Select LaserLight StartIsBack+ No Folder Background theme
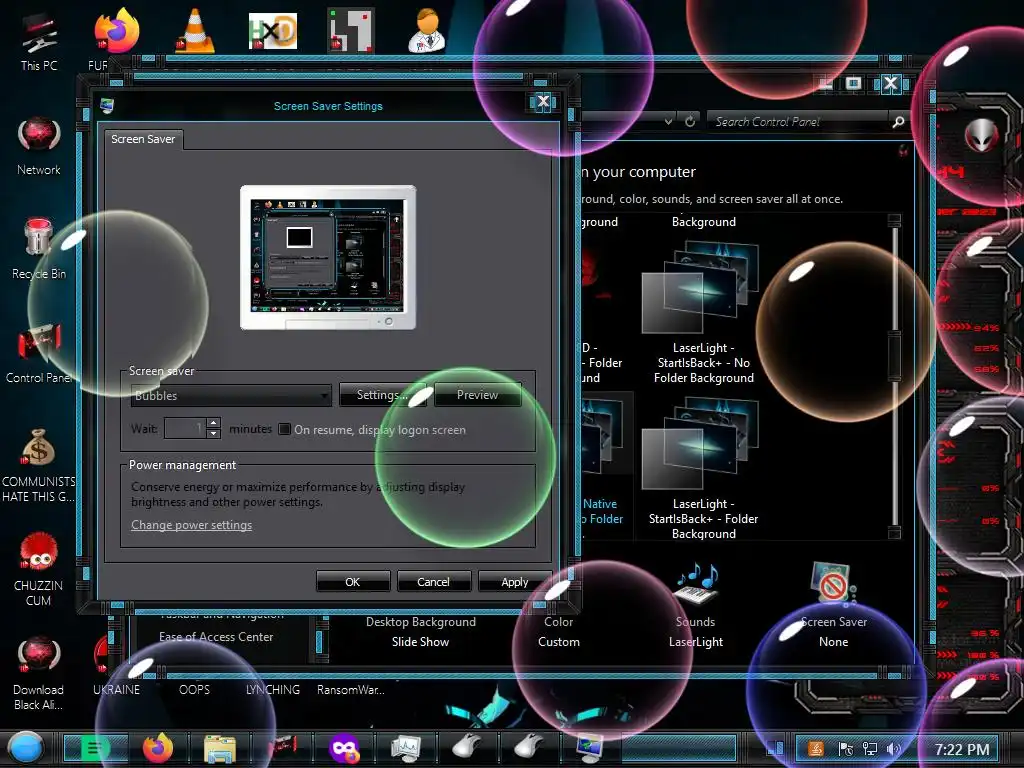This screenshot has height=768, width=1024. (x=703, y=312)
